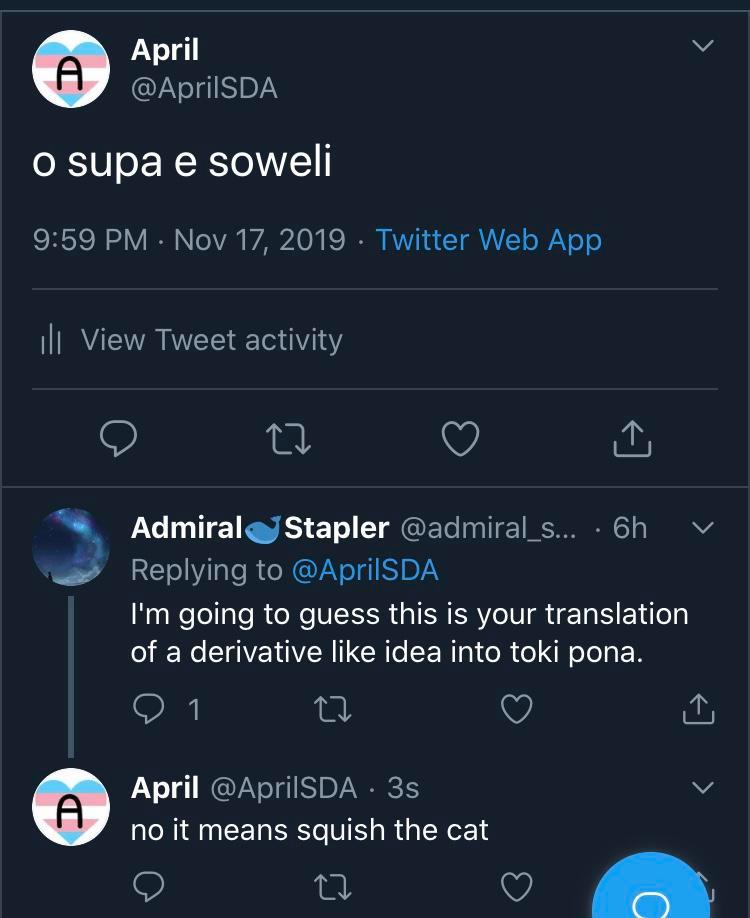Retweet Admiral Stapler's reply
This screenshot has width=750, height=918.
click(334, 710)
